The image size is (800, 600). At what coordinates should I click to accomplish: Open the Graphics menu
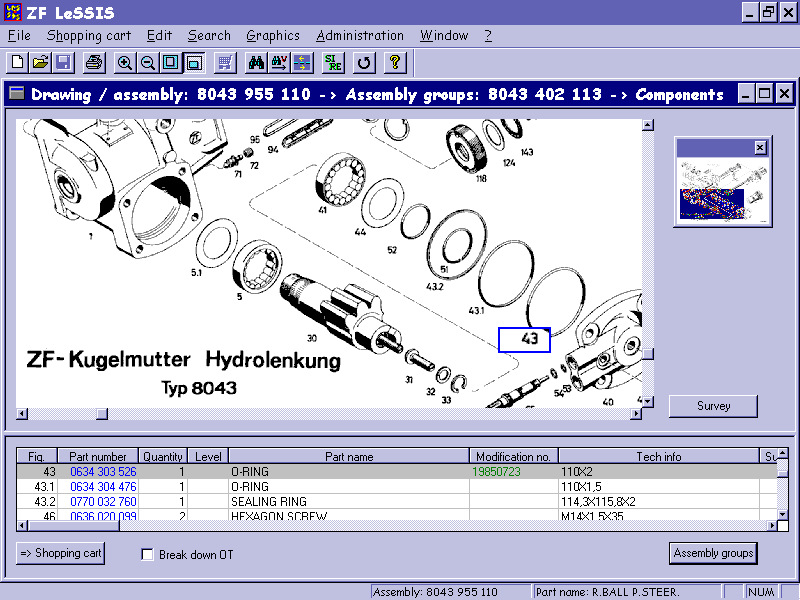point(273,35)
